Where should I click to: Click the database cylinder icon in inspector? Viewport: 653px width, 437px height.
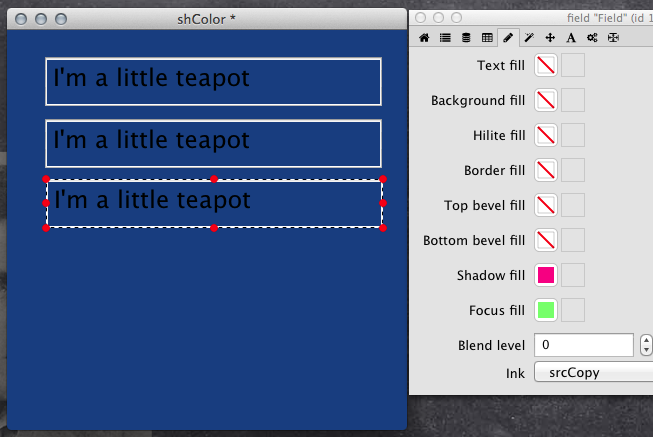pos(466,38)
